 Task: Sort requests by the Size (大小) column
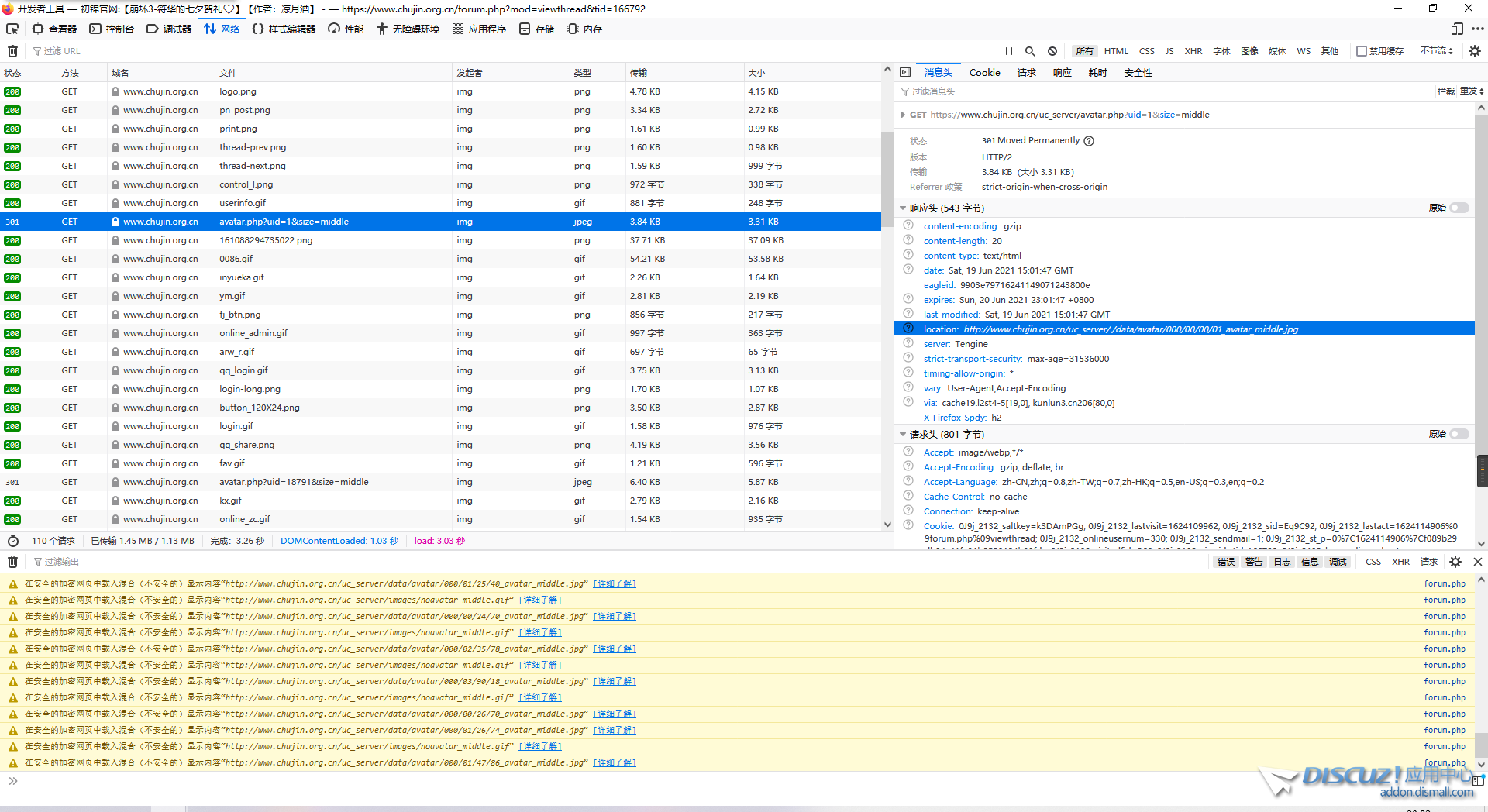coord(811,73)
